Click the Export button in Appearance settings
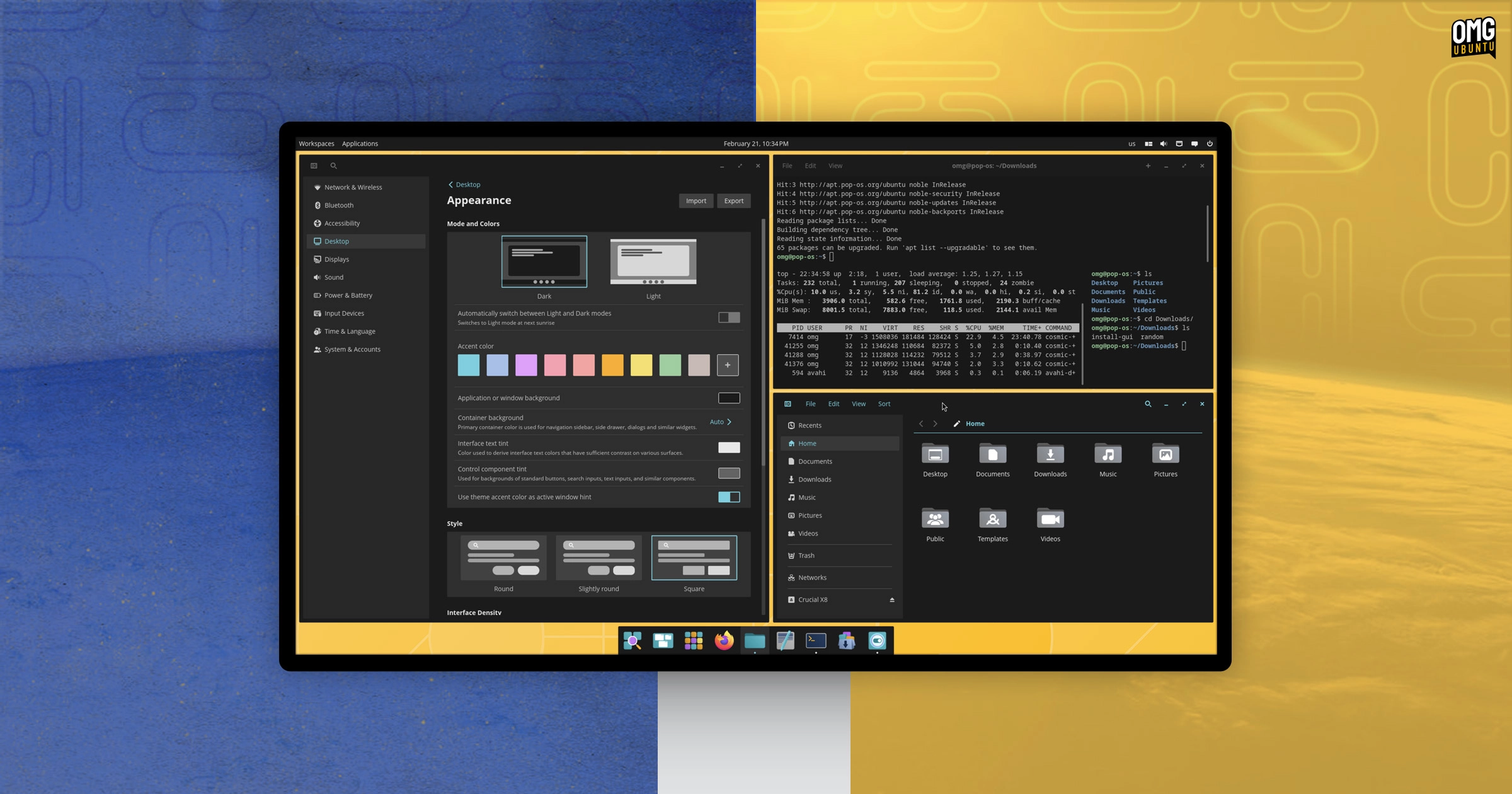The height and width of the screenshot is (794, 1512). click(x=734, y=200)
